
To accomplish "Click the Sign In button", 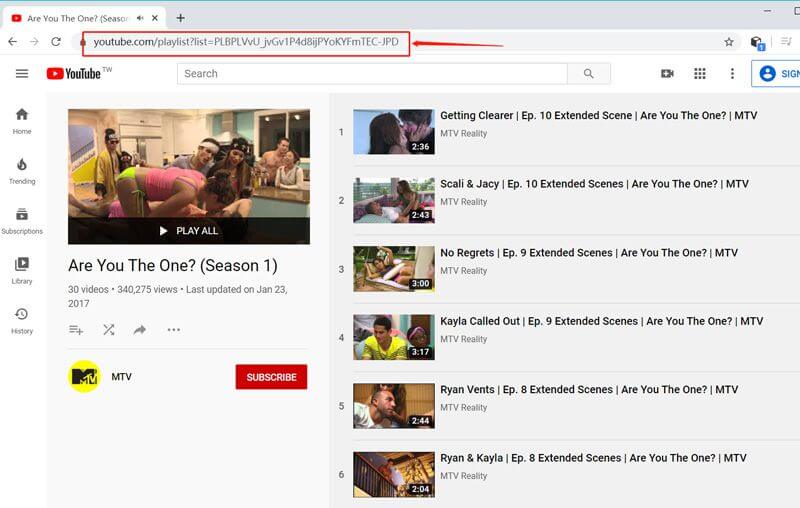I will point(777,73).
